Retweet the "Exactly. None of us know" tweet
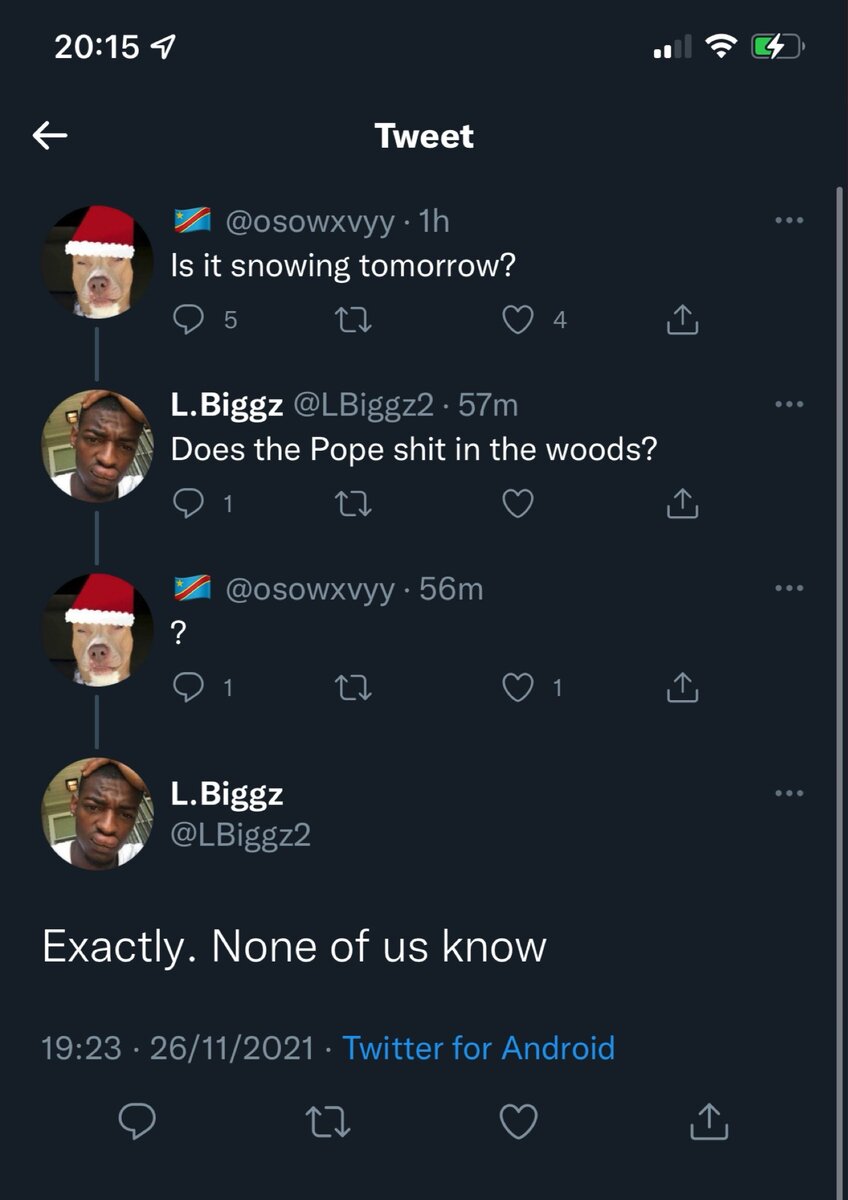This screenshot has width=848, height=1200. (x=327, y=1121)
